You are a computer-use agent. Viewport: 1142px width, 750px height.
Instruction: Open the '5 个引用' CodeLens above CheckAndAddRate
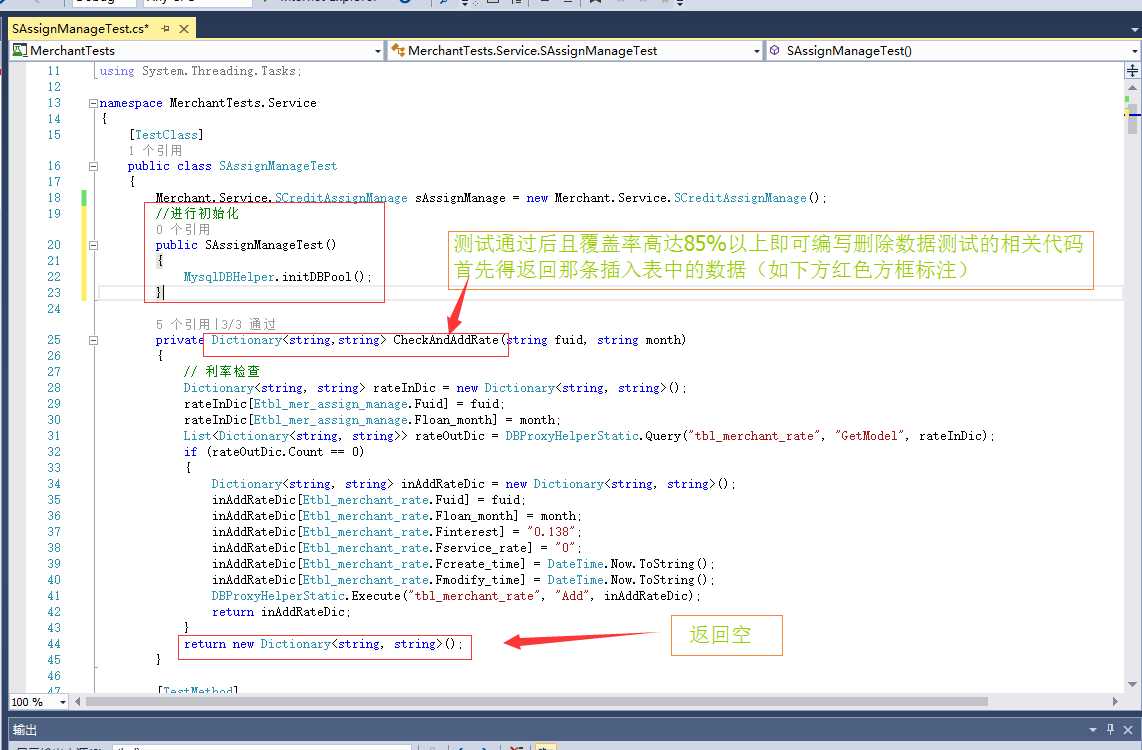pos(183,324)
